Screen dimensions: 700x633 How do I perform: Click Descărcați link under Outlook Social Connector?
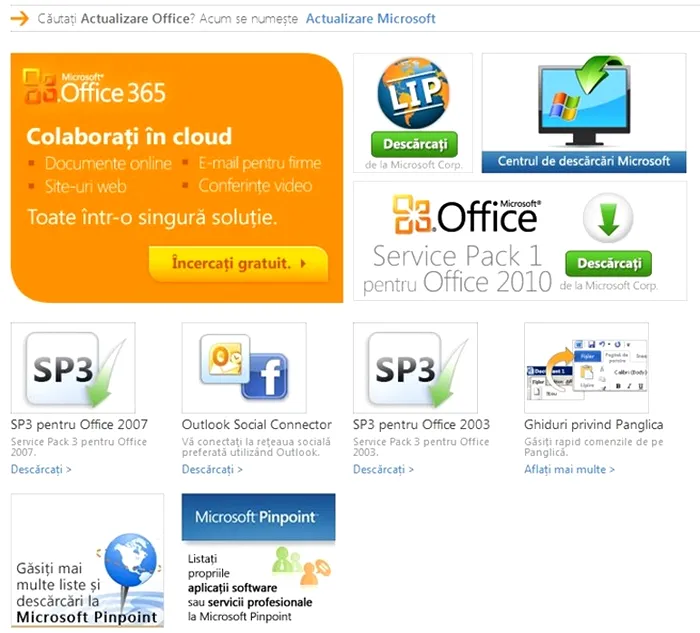(212, 470)
